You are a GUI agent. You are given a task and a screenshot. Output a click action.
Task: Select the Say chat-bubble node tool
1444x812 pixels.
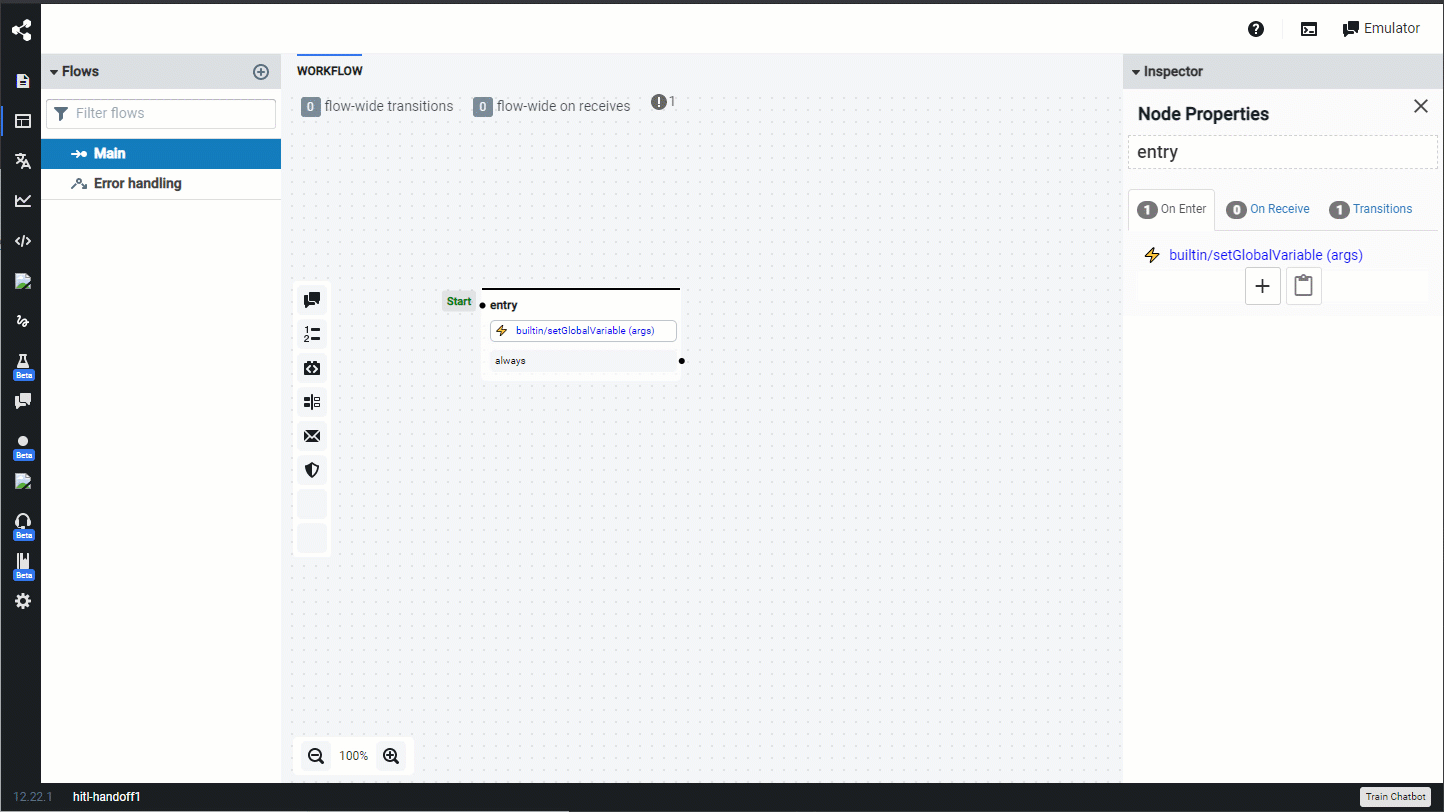coord(312,300)
